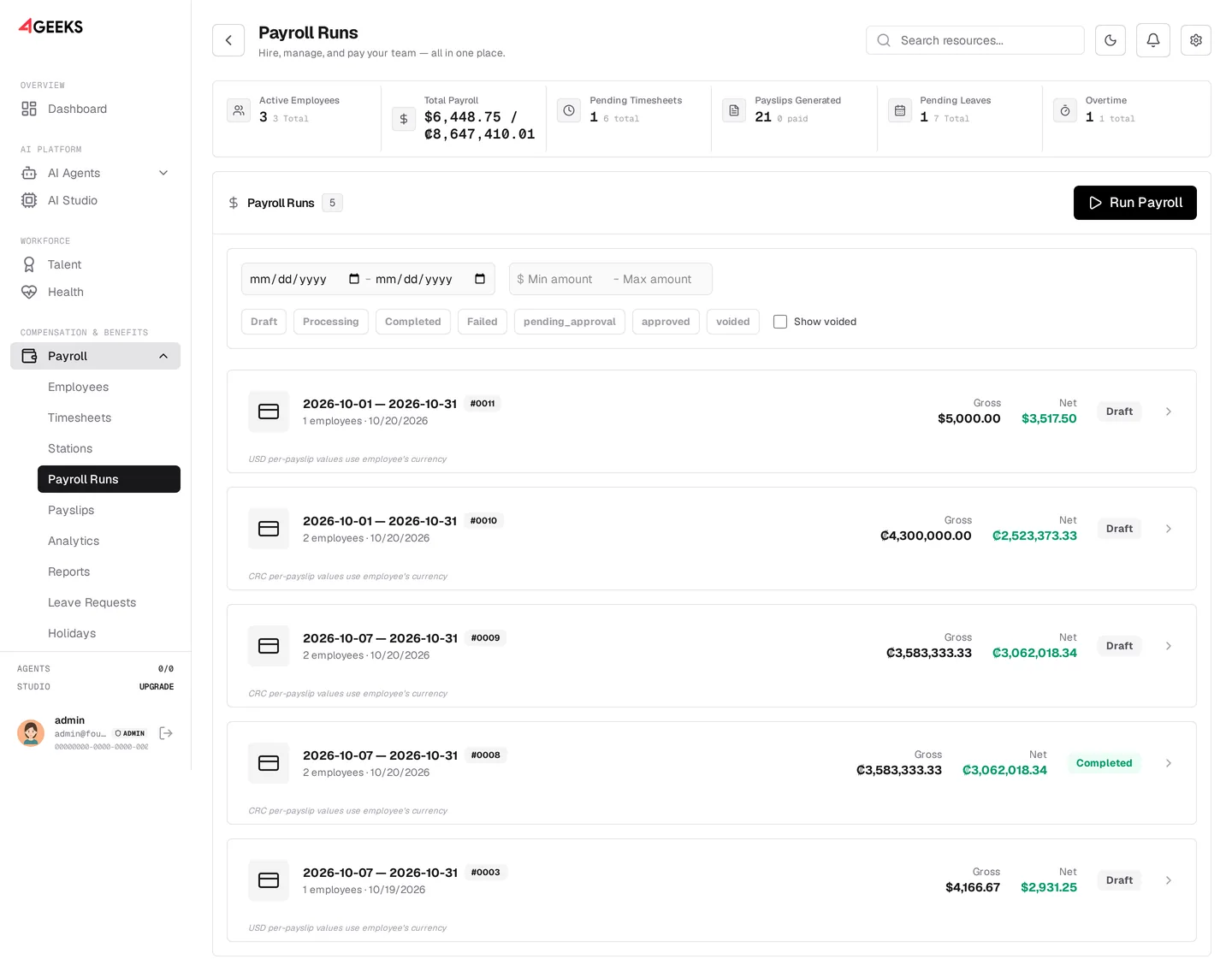Click the Total Payroll dollar icon
The height and width of the screenshot is (977, 1232).
pos(404,119)
